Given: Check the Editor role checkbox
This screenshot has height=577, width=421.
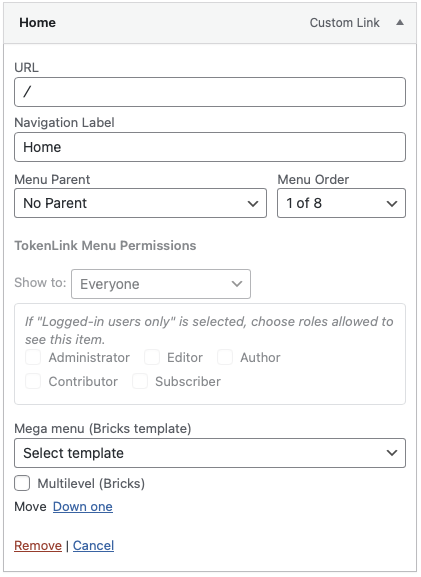Looking at the screenshot, I should click(152, 357).
